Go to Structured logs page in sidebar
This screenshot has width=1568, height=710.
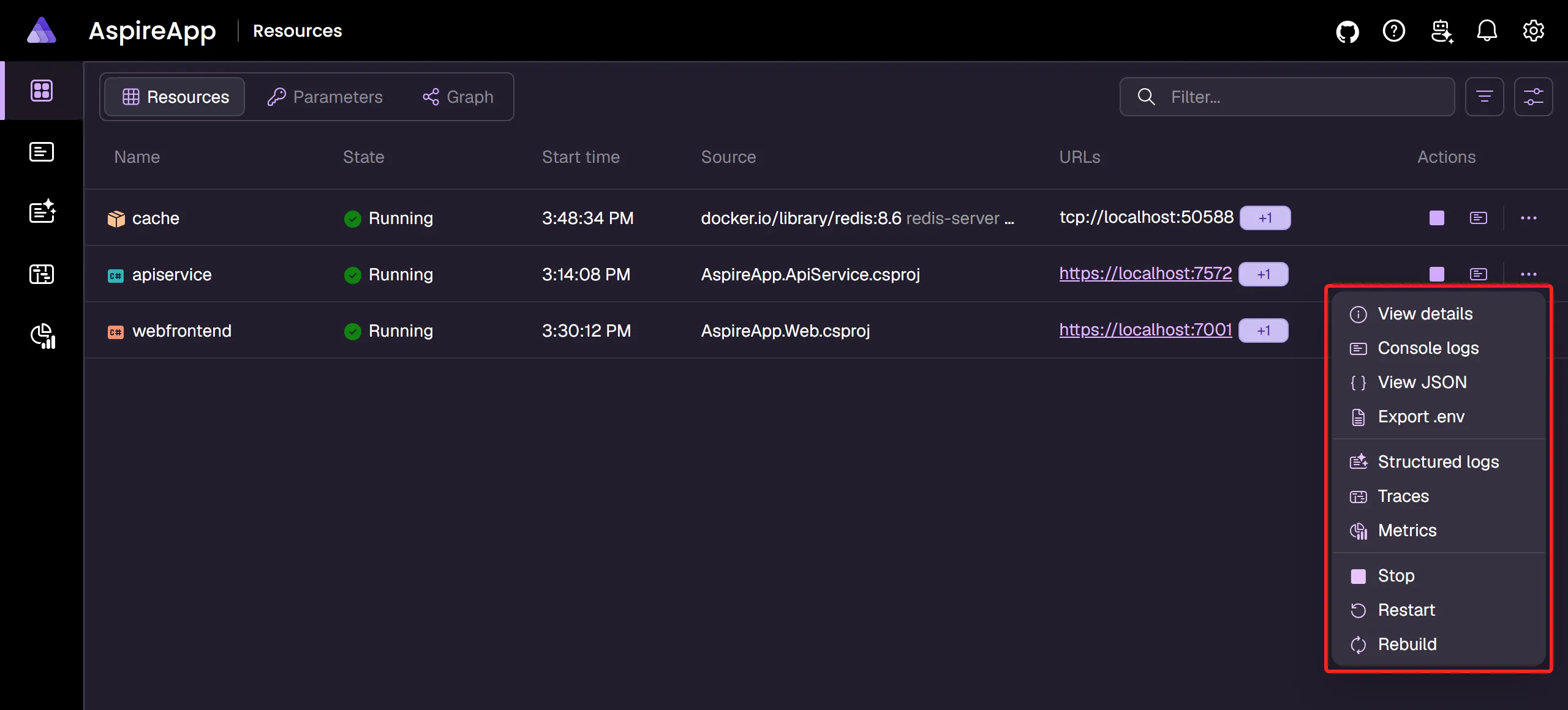point(42,212)
